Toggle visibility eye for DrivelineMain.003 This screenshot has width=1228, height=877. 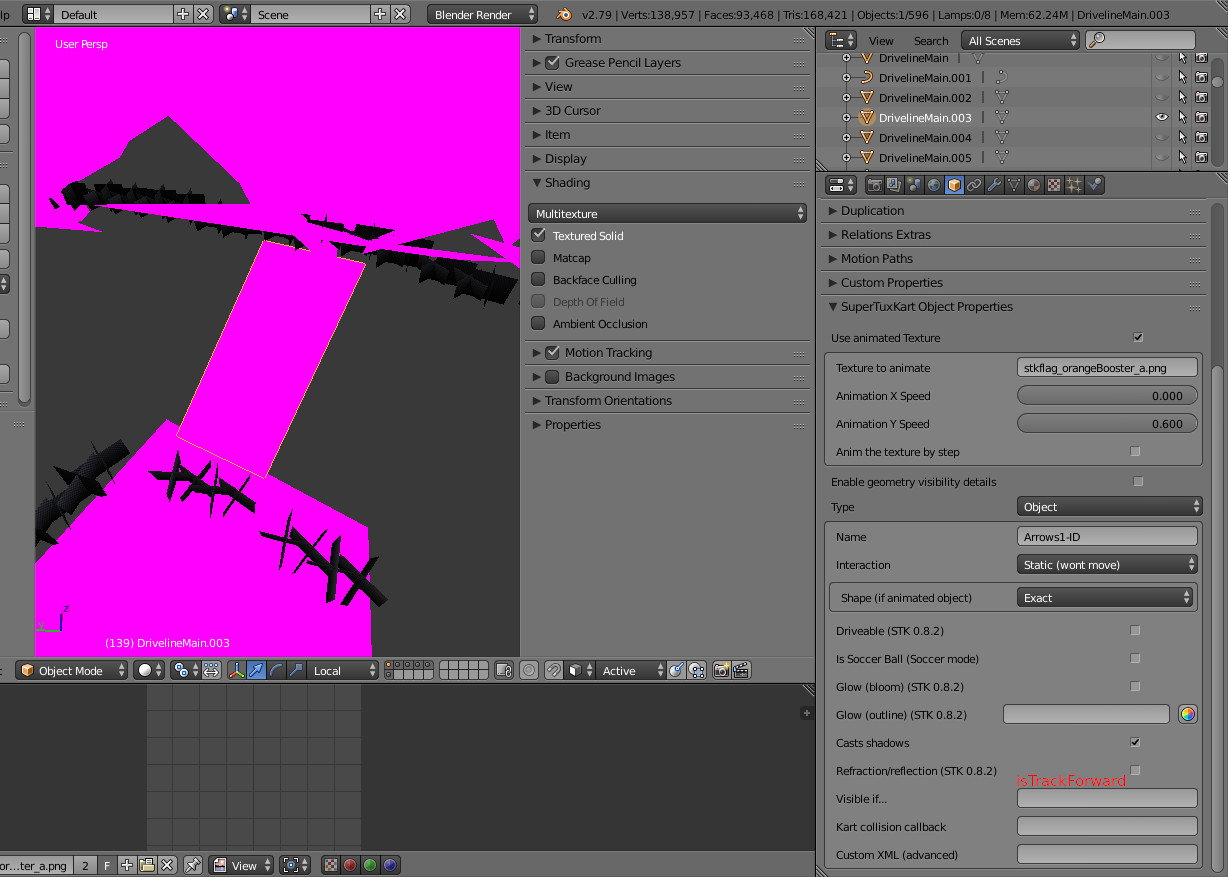[x=1162, y=118]
